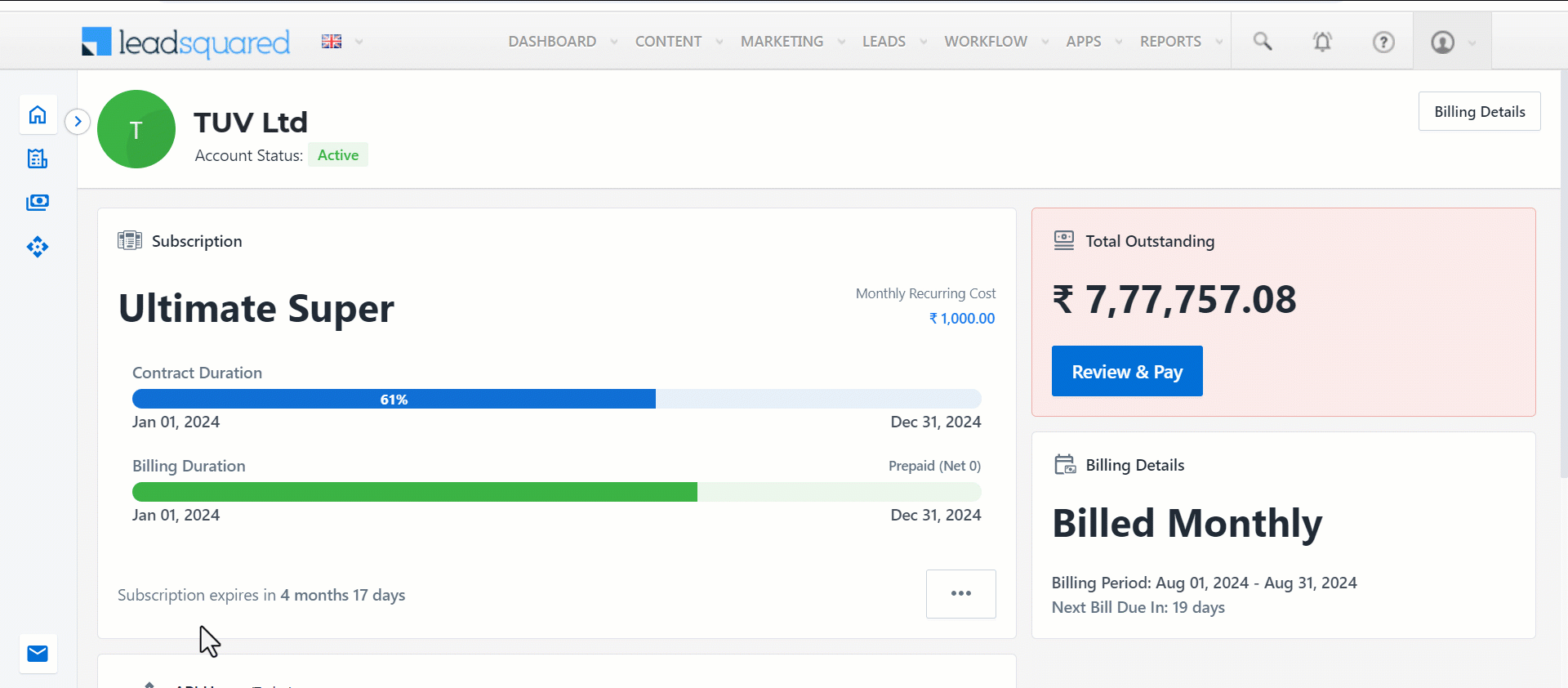Click the Contract Duration 61% progress bar
This screenshot has width=1568, height=688.
pos(394,399)
